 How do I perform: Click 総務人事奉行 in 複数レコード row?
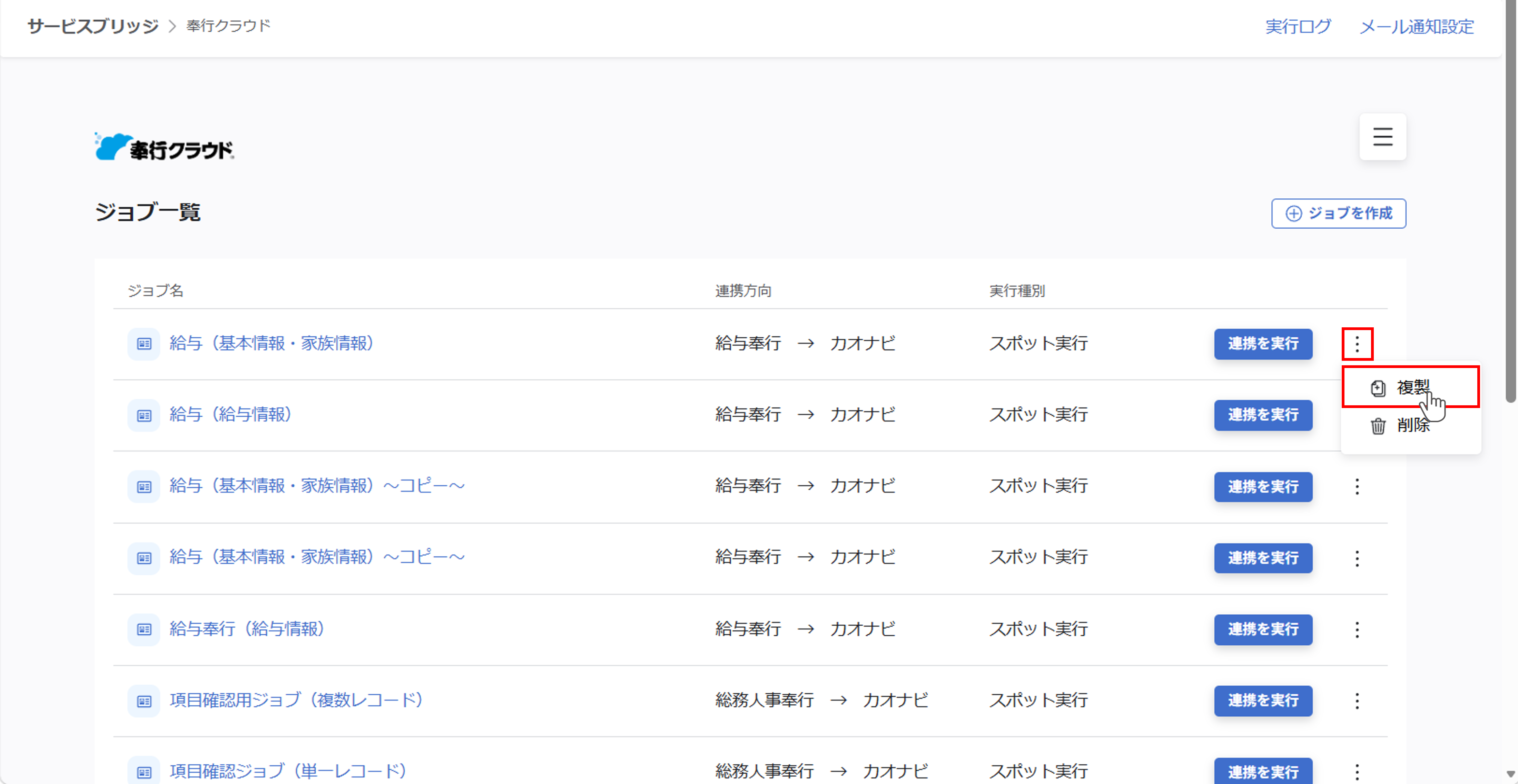764,701
